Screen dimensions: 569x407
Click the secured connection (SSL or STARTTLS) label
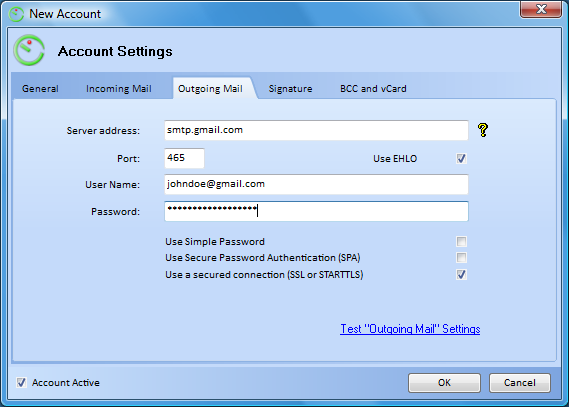(264, 275)
